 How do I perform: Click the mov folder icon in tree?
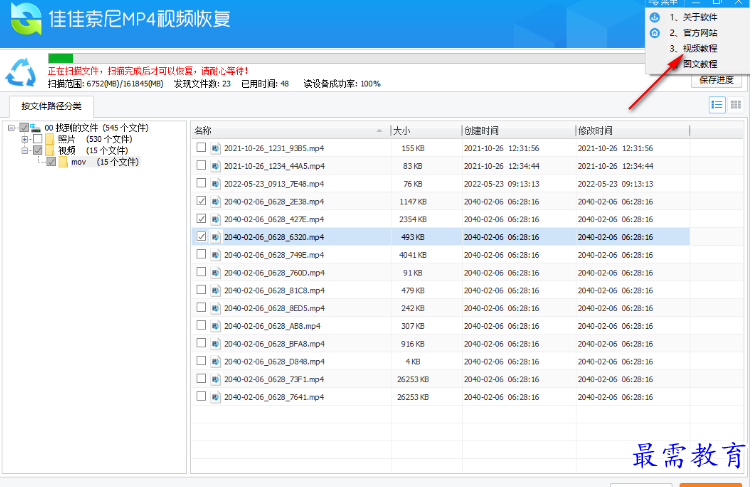point(63,162)
